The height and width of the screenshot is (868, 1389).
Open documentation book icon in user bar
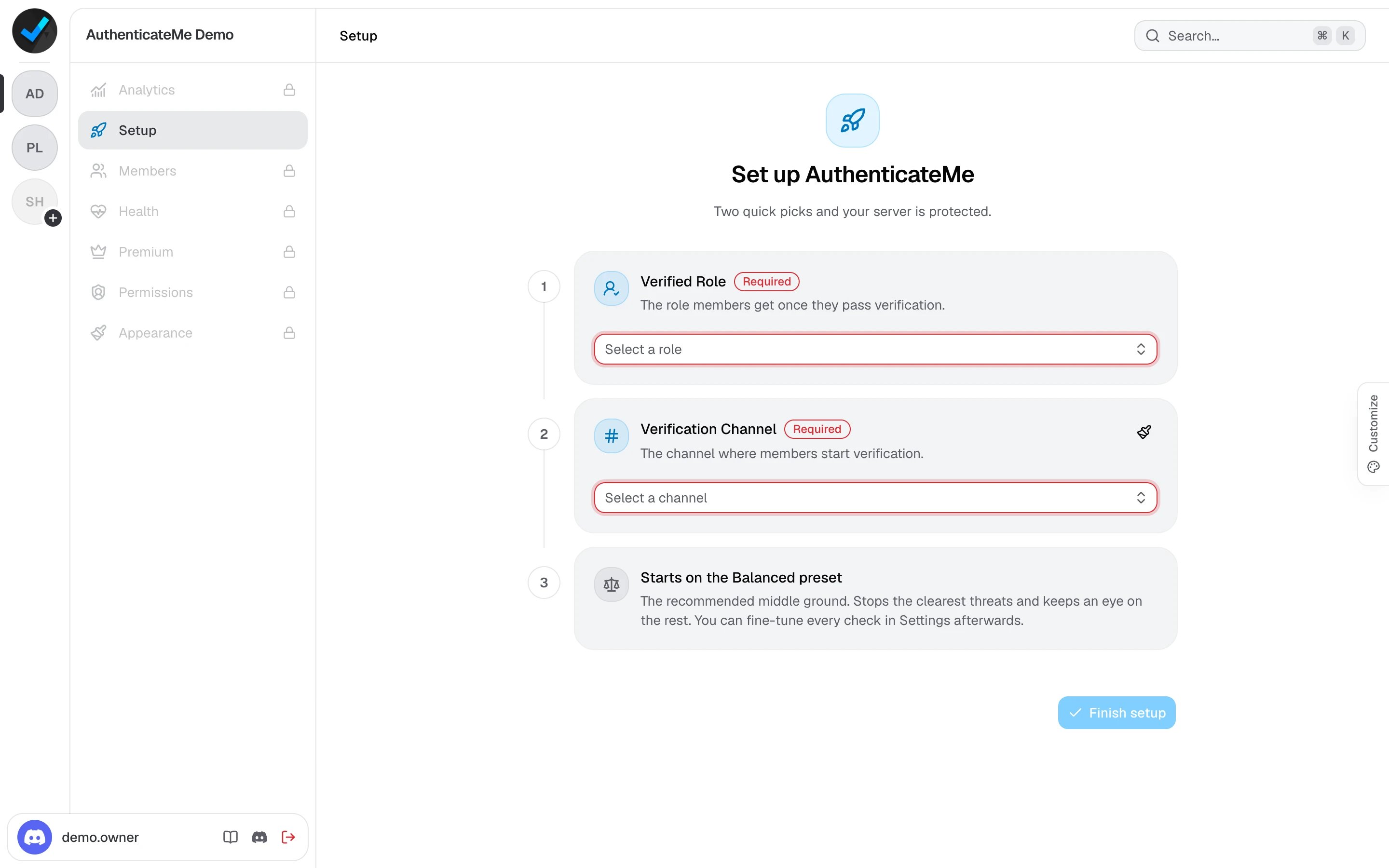(230, 837)
